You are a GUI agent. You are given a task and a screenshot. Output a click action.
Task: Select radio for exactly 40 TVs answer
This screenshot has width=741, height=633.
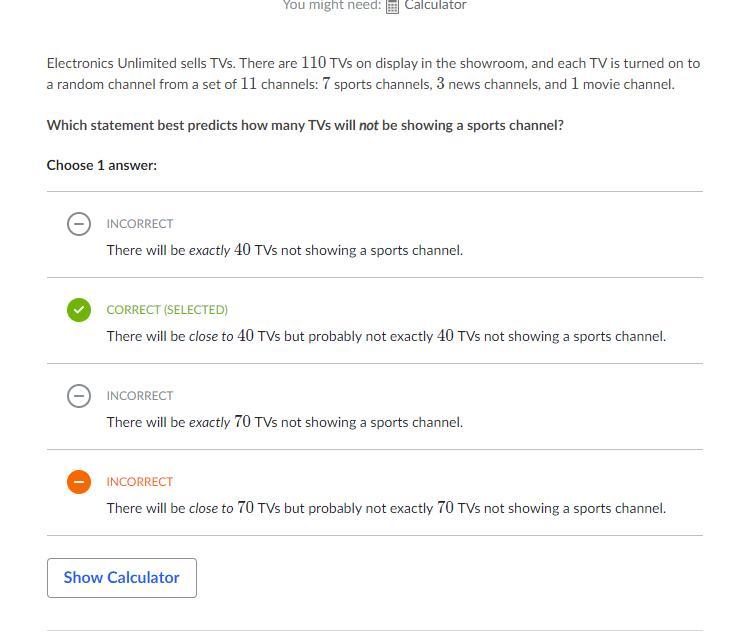coord(79,224)
